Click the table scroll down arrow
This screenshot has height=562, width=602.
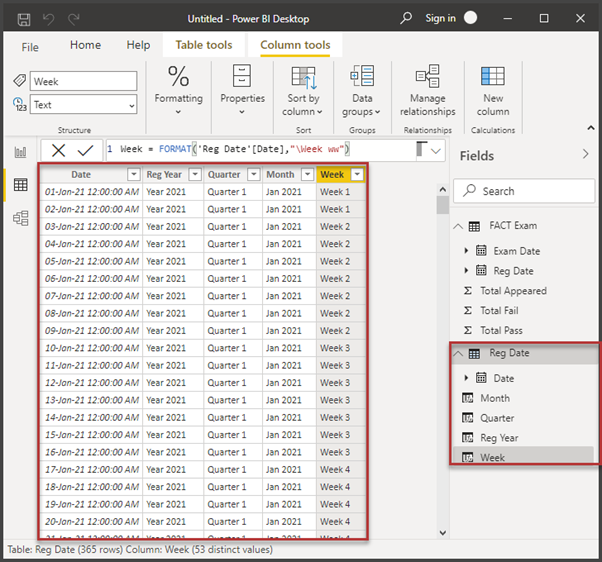tap(443, 532)
